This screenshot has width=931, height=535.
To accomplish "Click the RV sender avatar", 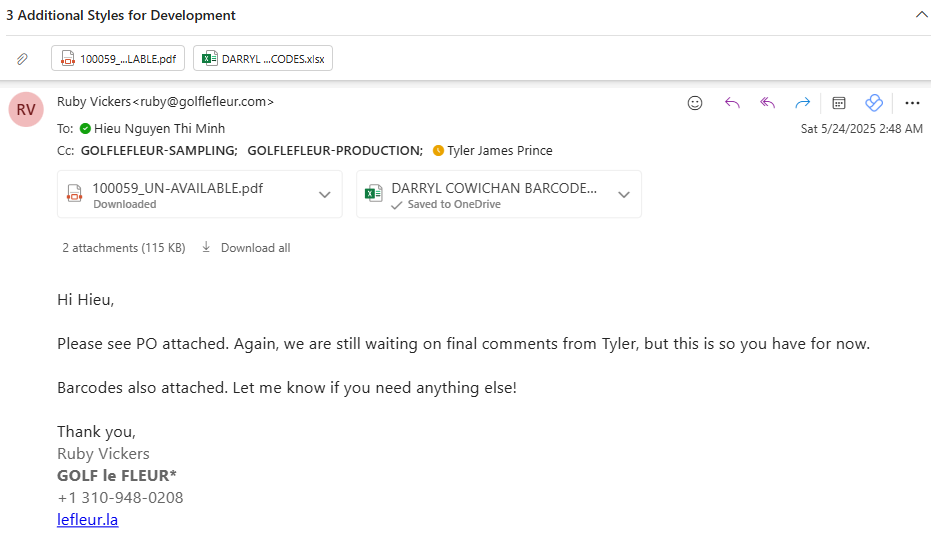I will (x=26, y=109).
